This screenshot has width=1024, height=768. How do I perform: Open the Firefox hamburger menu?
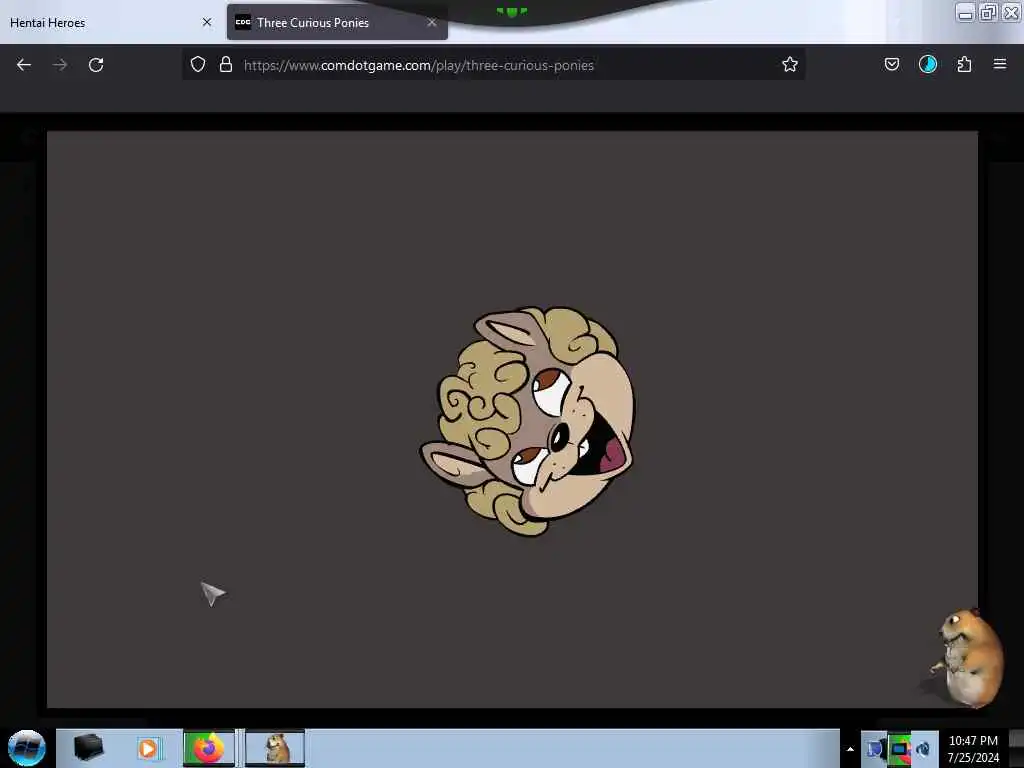(1000, 64)
